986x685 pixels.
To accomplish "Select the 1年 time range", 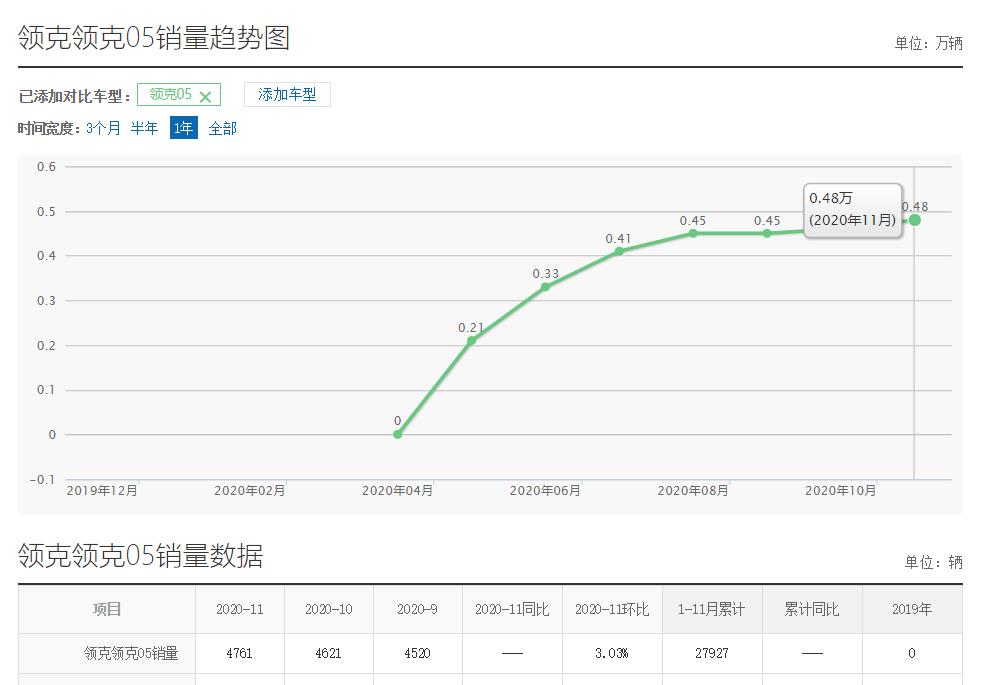I will coord(184,128).
